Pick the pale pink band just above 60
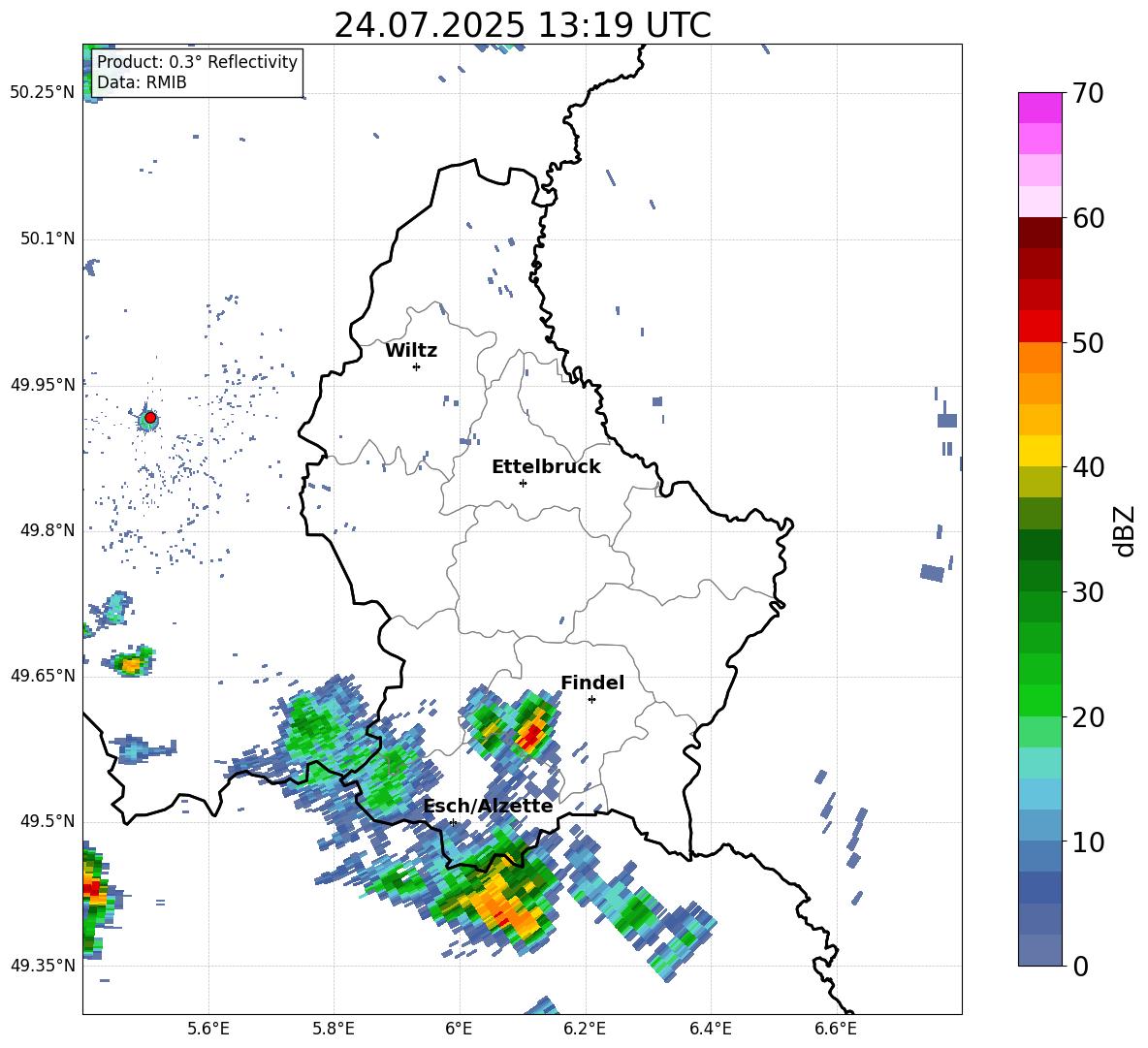This screenshot has height=1048, width=1148. tap(1039, 202)
